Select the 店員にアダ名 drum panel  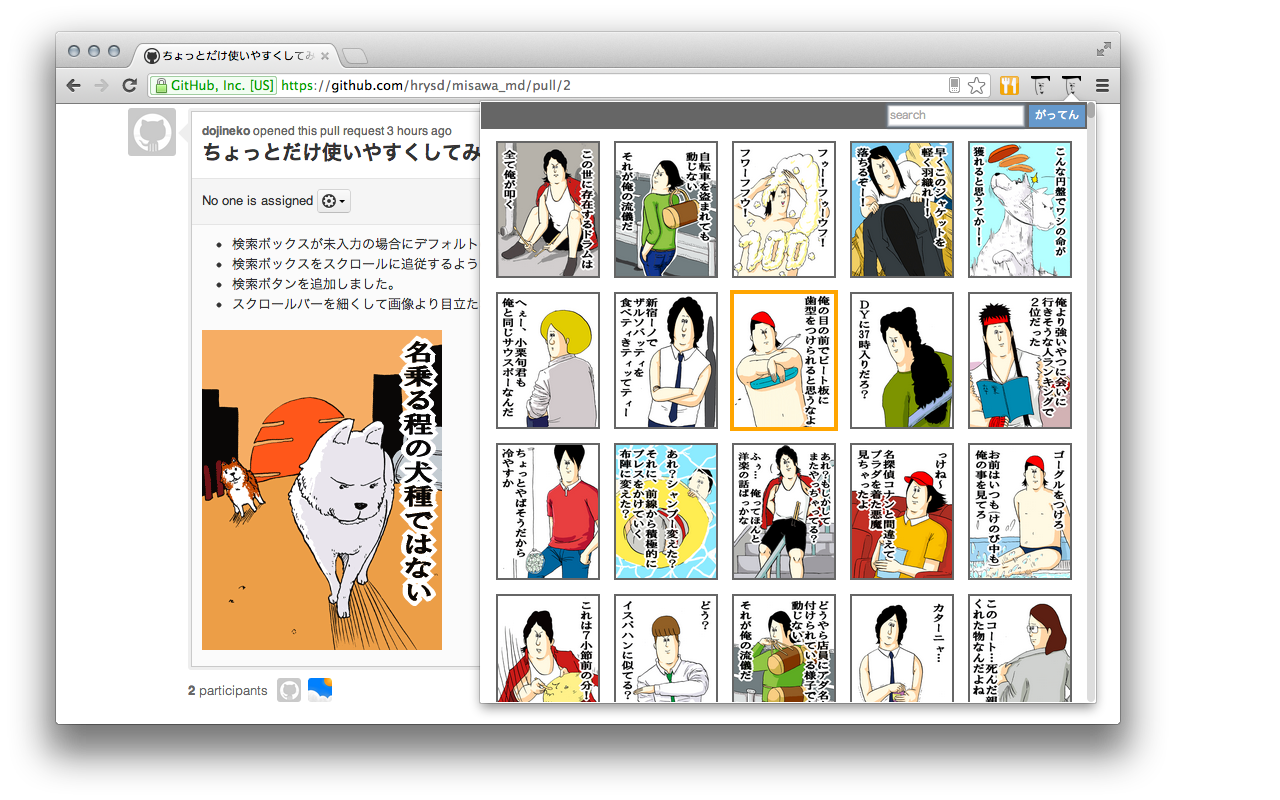(x=784, y=648)
